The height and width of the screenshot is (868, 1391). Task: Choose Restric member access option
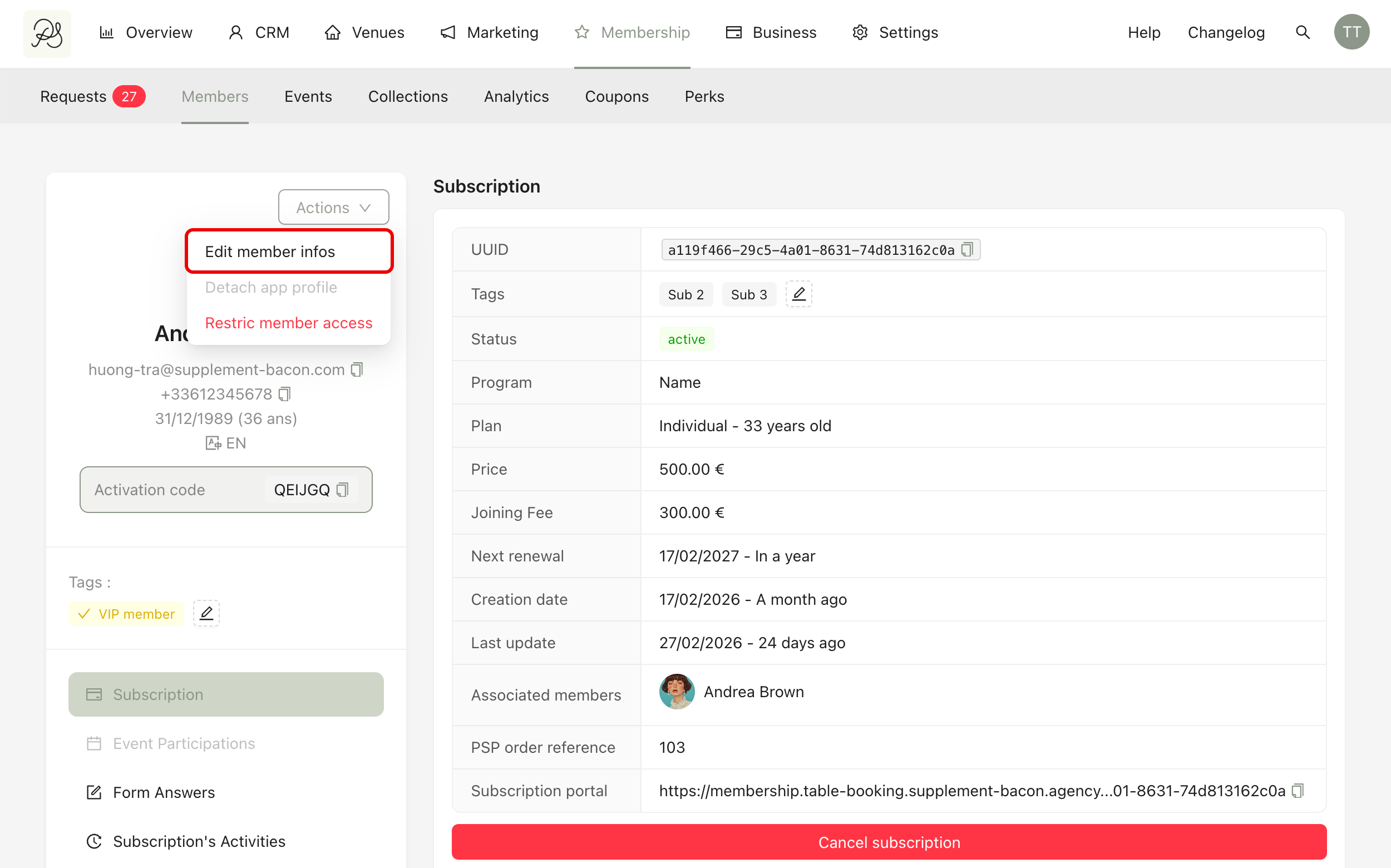pyautogui.click(x=289, y=323)
